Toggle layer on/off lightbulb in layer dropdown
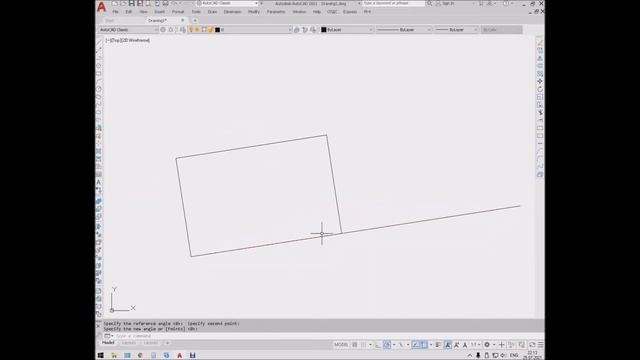Screen dimensions: 640x360 [x=191, y=30]
